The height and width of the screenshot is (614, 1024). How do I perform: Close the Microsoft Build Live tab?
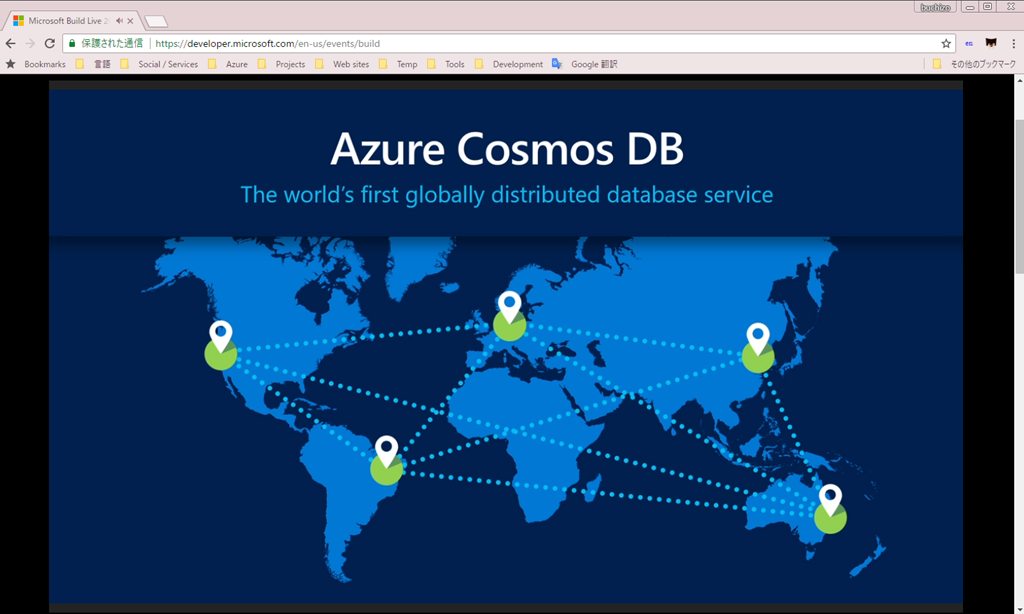(131, 20)
